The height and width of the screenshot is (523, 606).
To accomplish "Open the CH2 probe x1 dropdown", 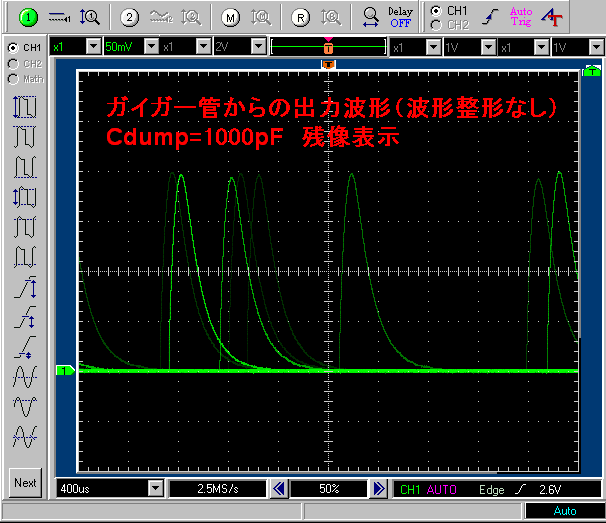I will [204, 46].
